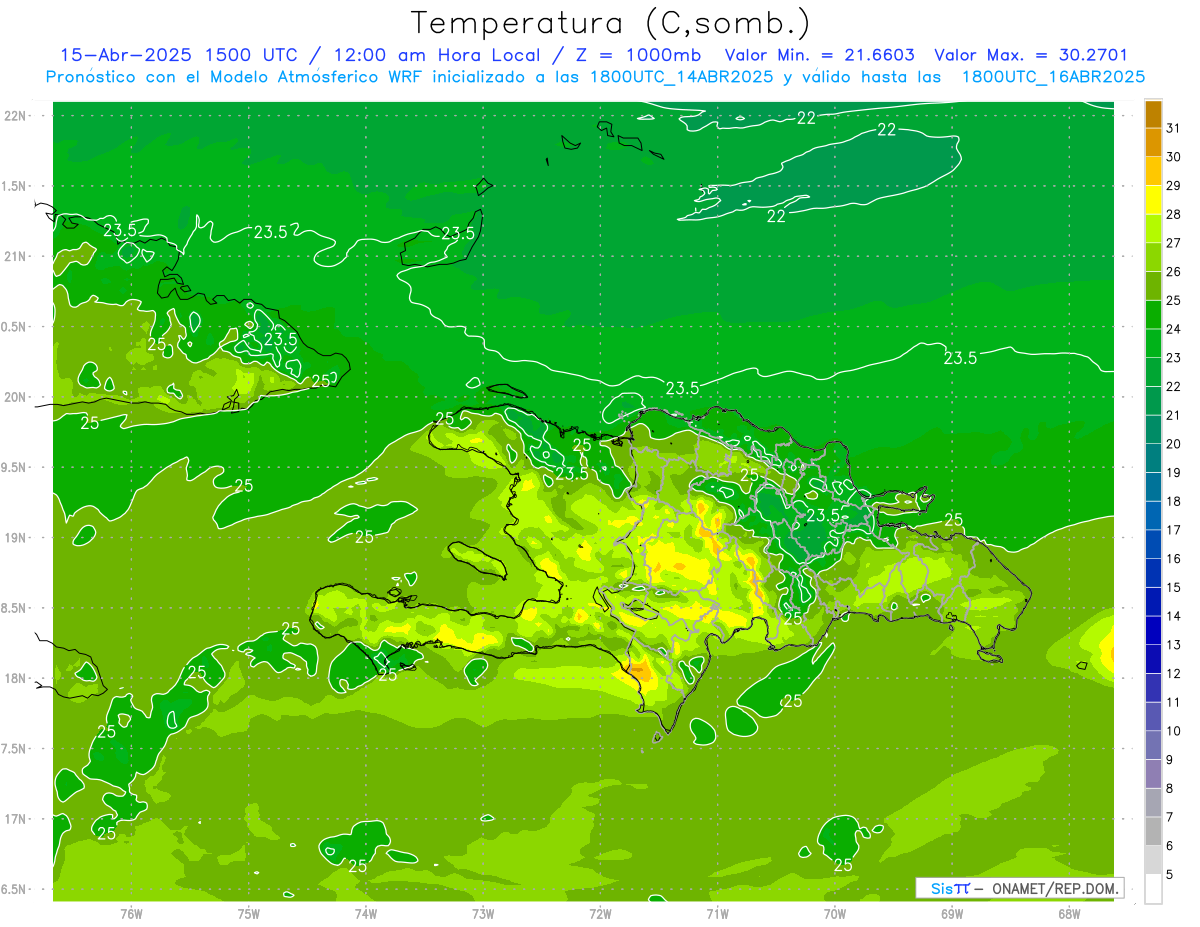1200x927 pixels.
Task: Click the '73W' longitude axis label
Action: coord(483,914)
